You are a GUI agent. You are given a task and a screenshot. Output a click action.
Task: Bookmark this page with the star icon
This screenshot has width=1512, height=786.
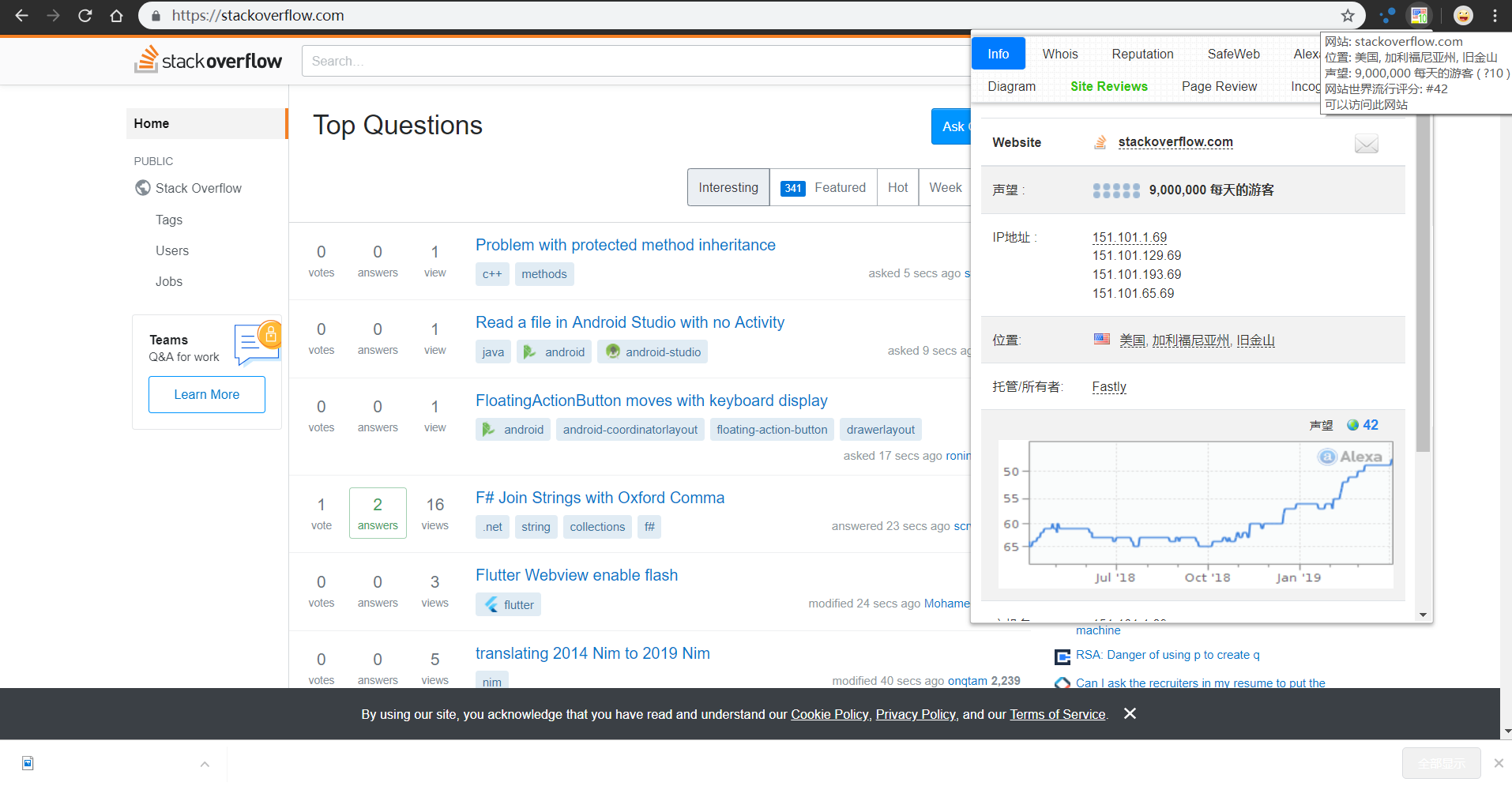[1348, 15]
